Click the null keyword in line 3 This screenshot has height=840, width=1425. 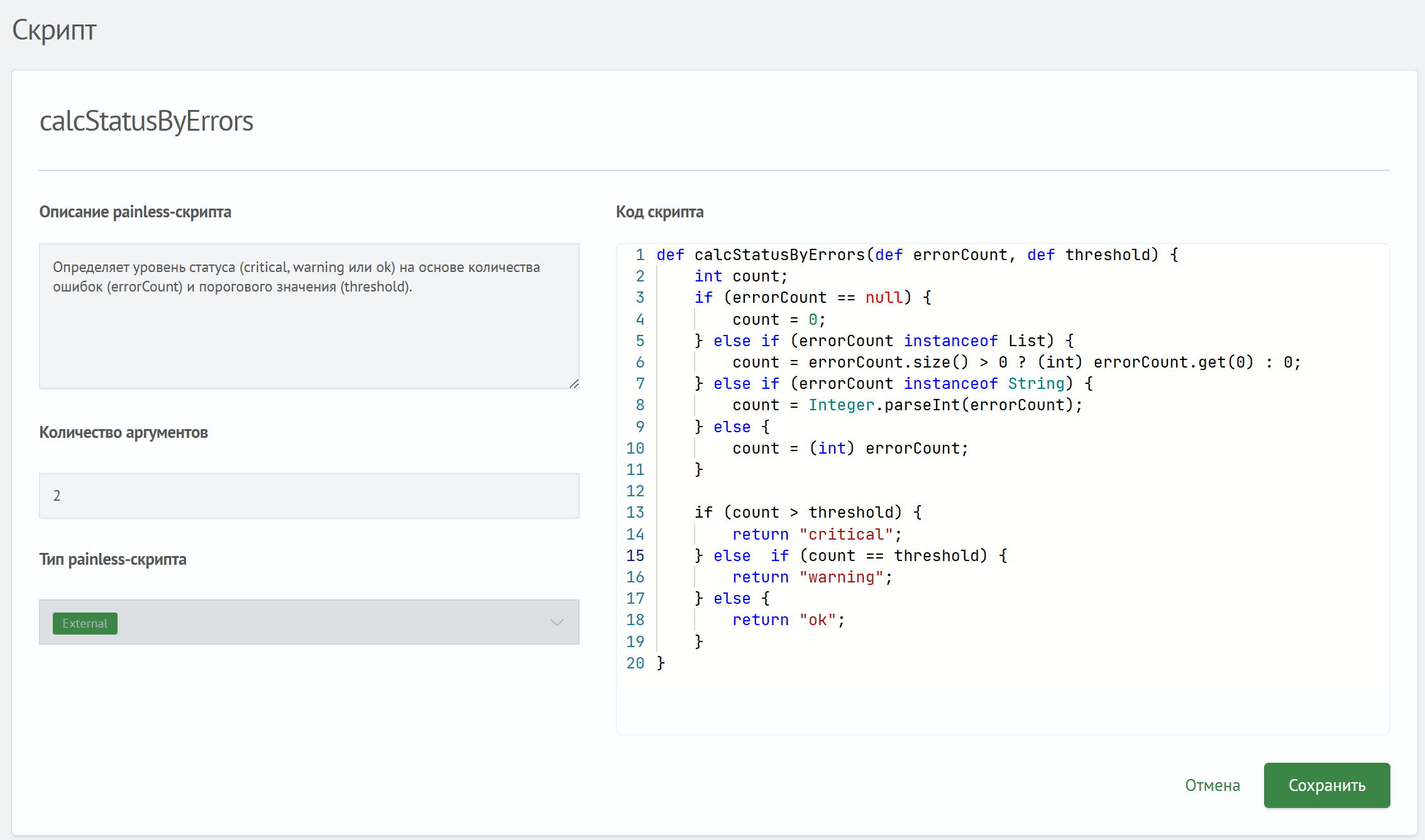click(x=884, y=297)
